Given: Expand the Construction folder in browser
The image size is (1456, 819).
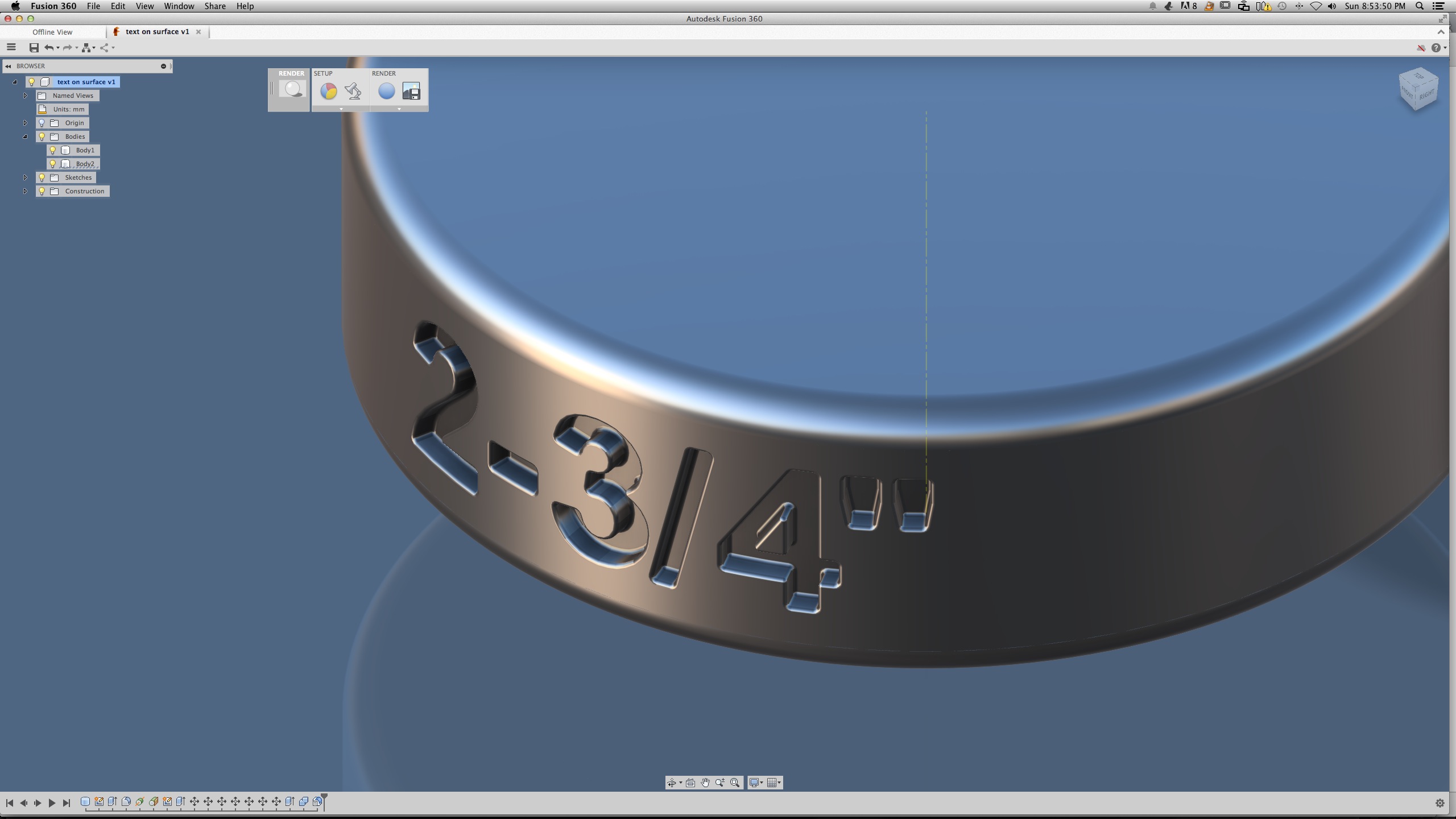Looking at the screenshot, I should 25,191.
